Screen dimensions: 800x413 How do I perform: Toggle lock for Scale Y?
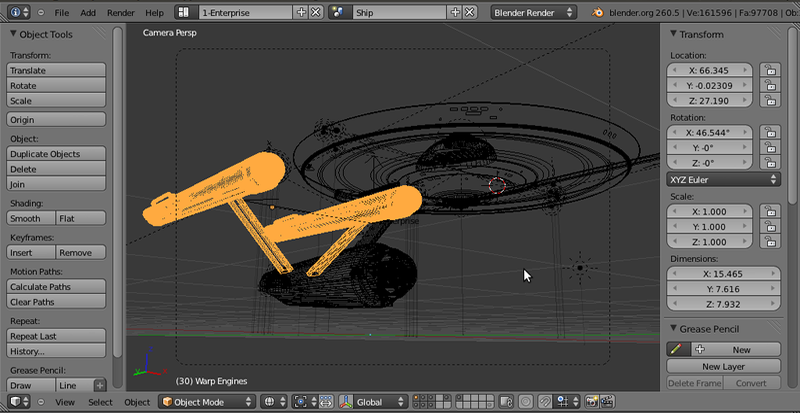(x=770, y=227)
